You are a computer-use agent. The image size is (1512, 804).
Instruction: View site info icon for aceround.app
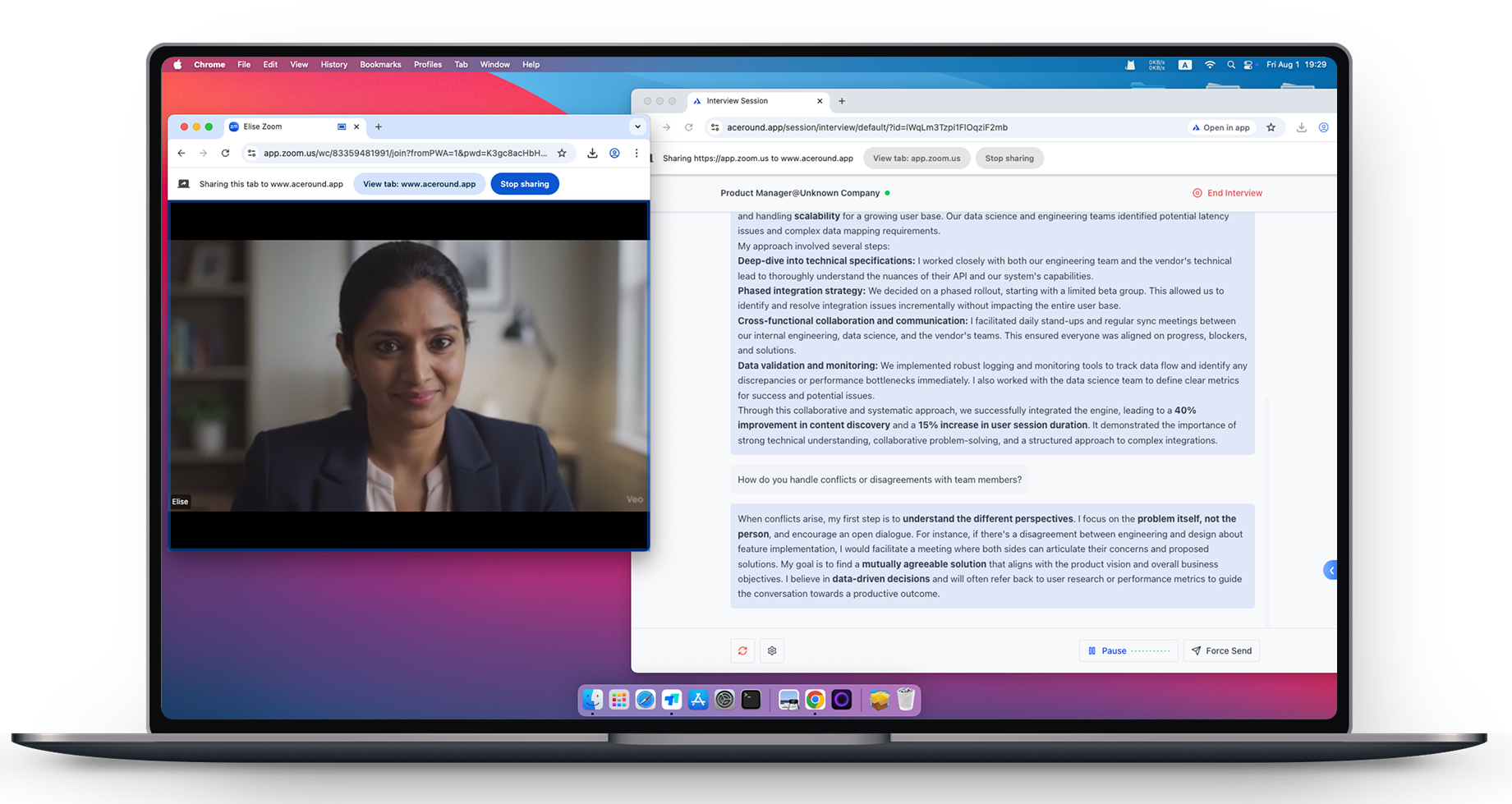pos(715,127)
